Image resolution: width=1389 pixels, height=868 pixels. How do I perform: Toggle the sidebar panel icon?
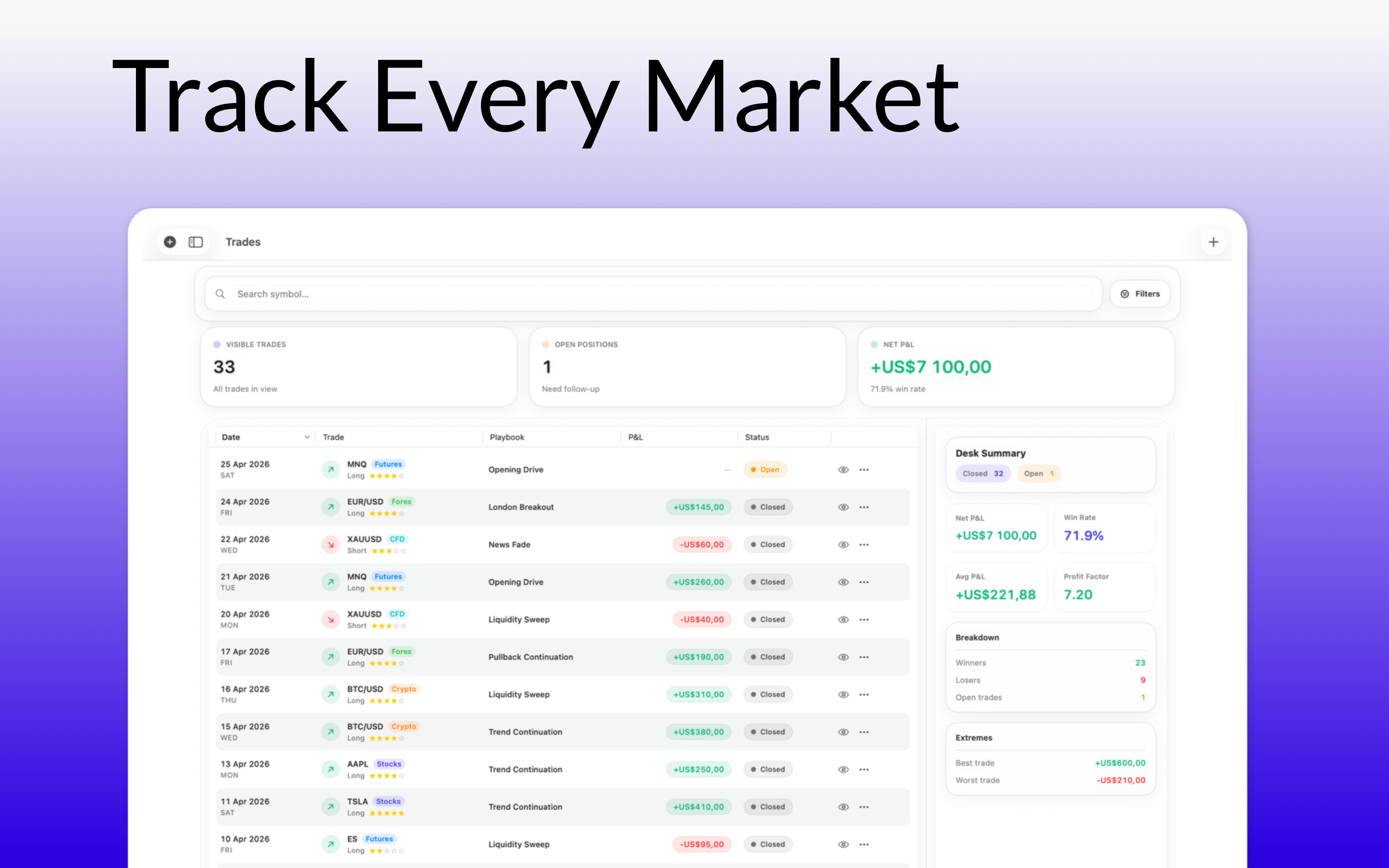tap(196, 242)
